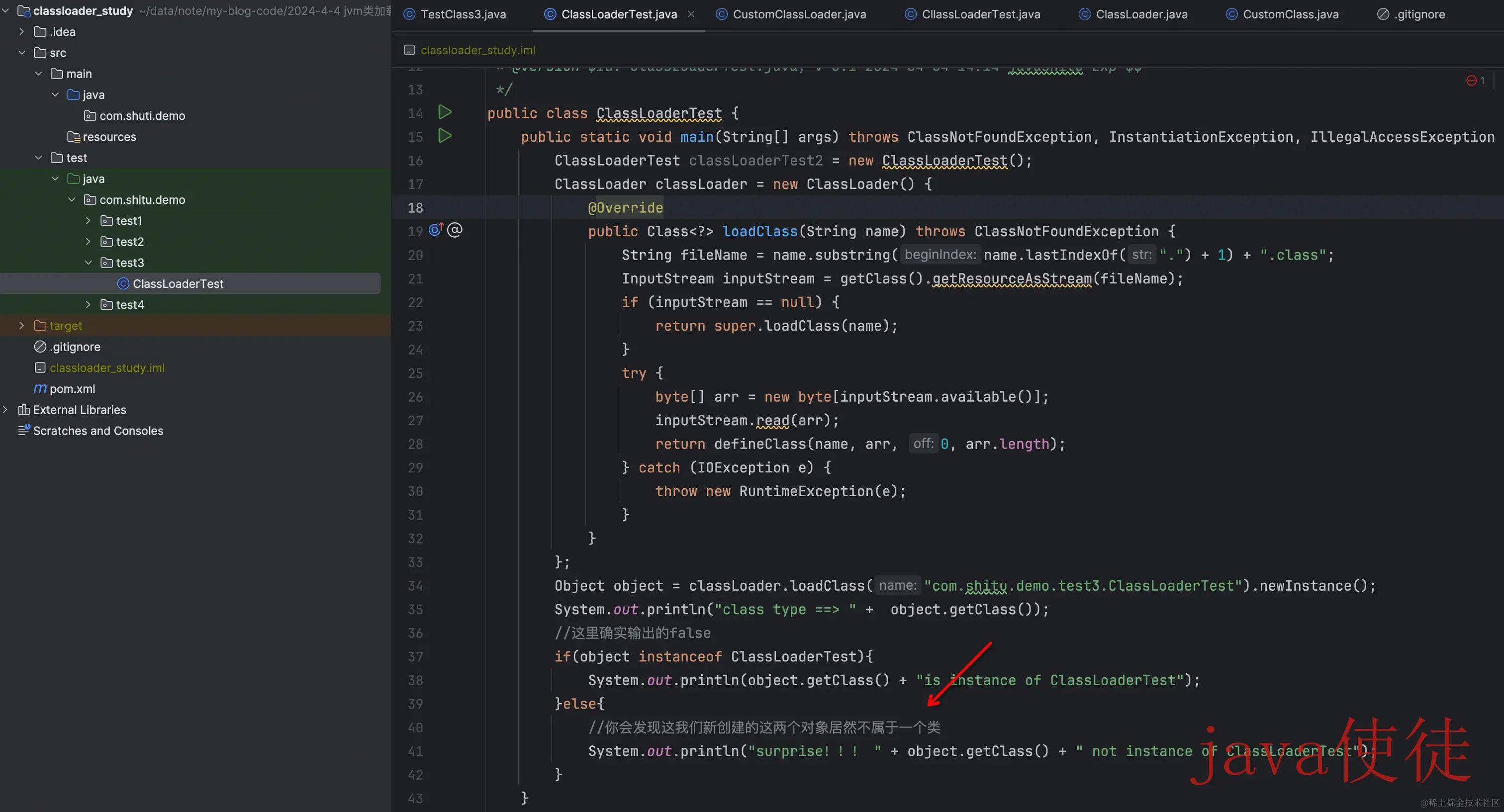The height and width of the screenshot is (812, 1504).
Task: Expand the .idea folder
Action: [22, 31]
